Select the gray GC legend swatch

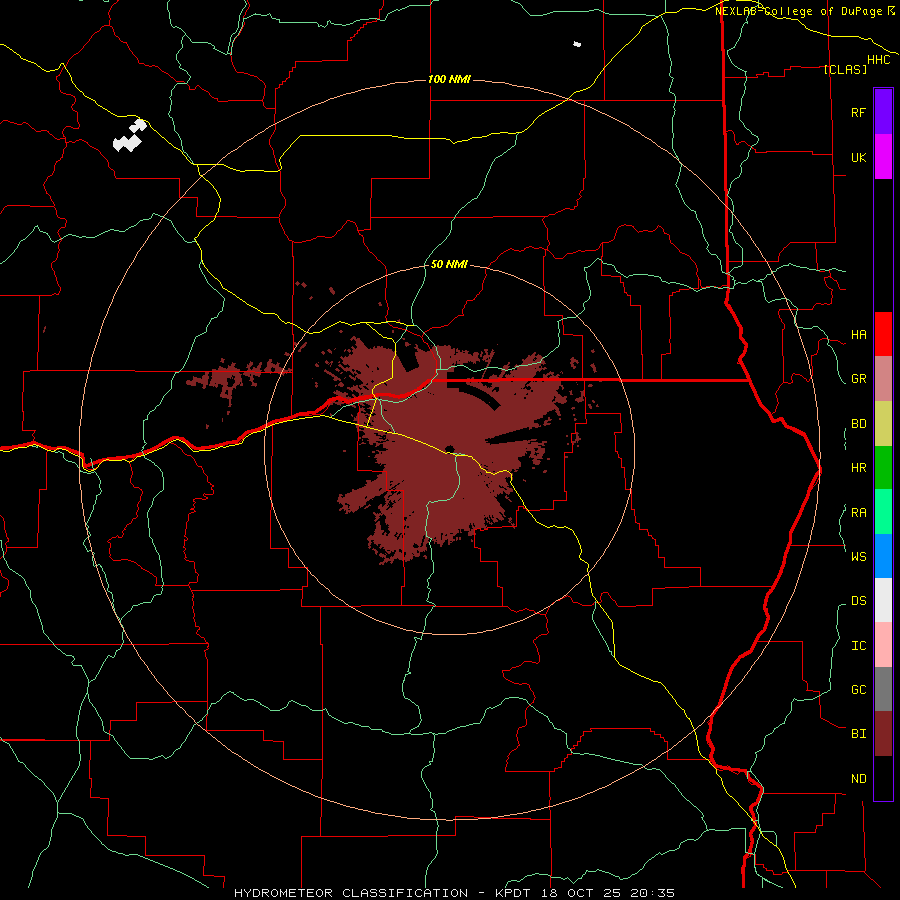pos(883,689)
